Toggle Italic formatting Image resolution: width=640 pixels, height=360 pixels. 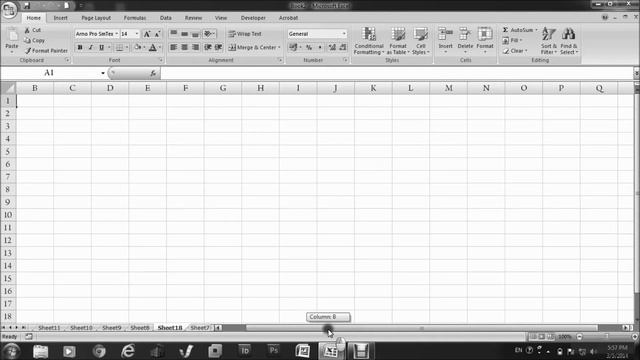click(x=91, y=47)
